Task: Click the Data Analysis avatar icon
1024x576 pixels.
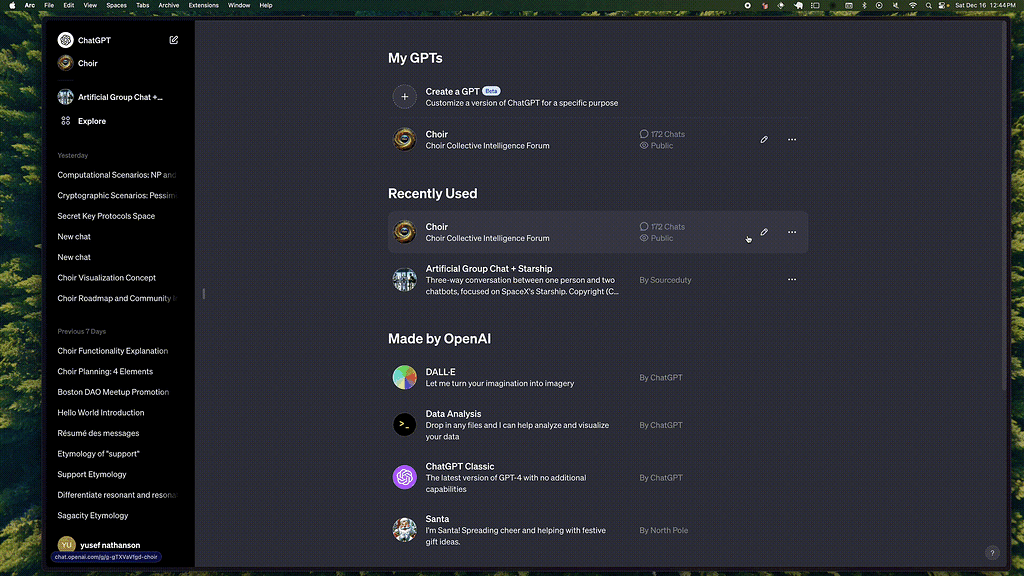Action: coord(404,424)
